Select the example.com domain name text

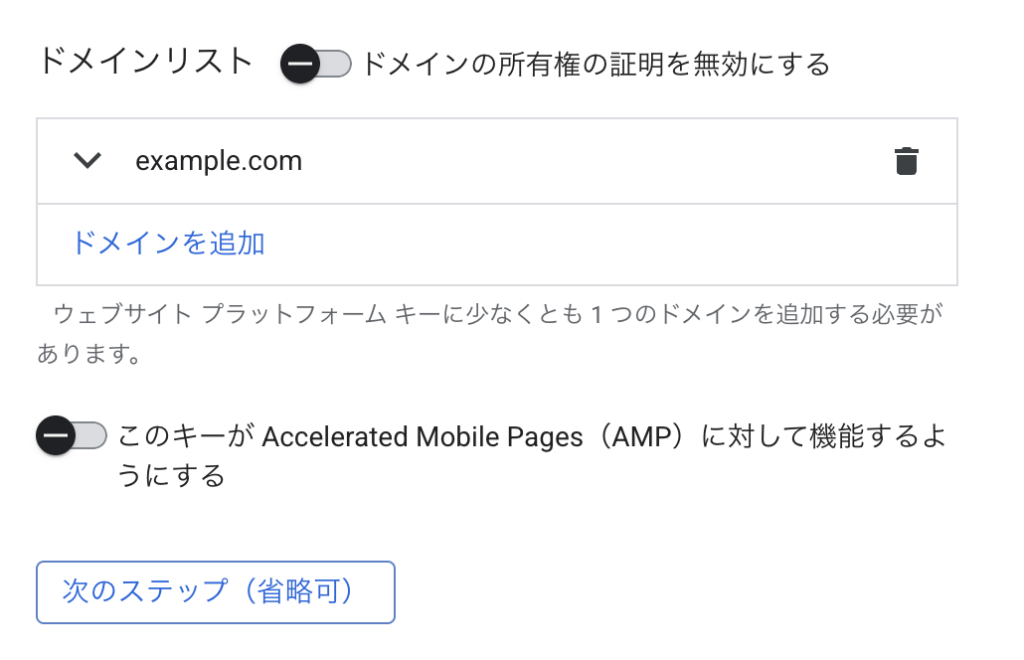tap(219, 161)
